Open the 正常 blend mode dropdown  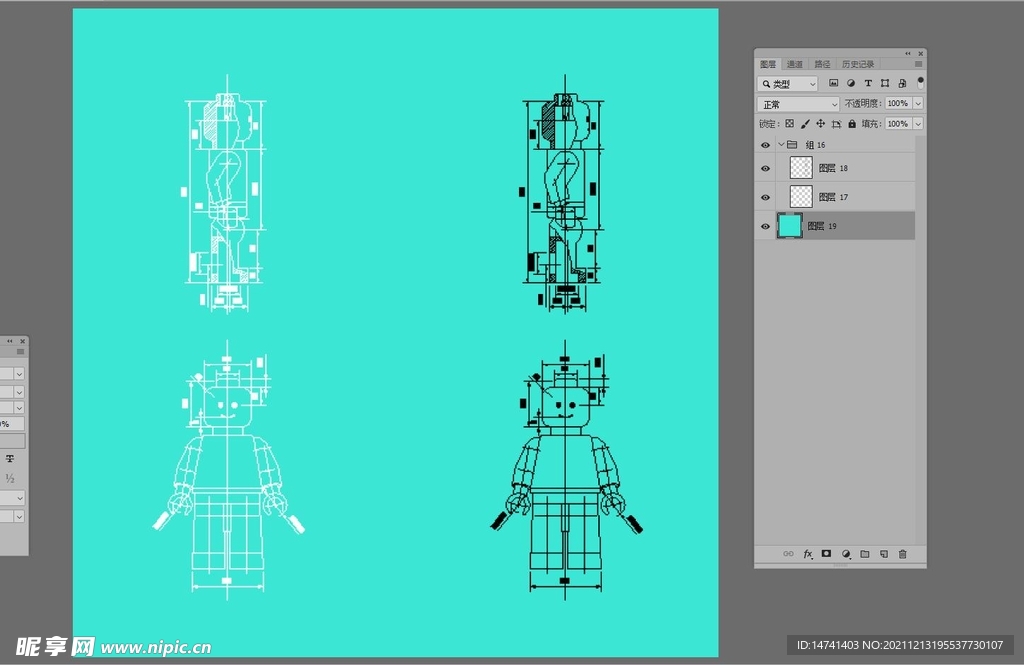point(798,105)
